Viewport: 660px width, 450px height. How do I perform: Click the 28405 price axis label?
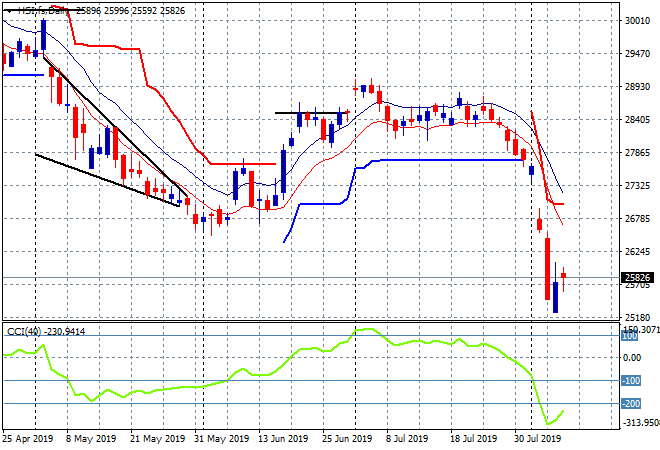(637, 120)
